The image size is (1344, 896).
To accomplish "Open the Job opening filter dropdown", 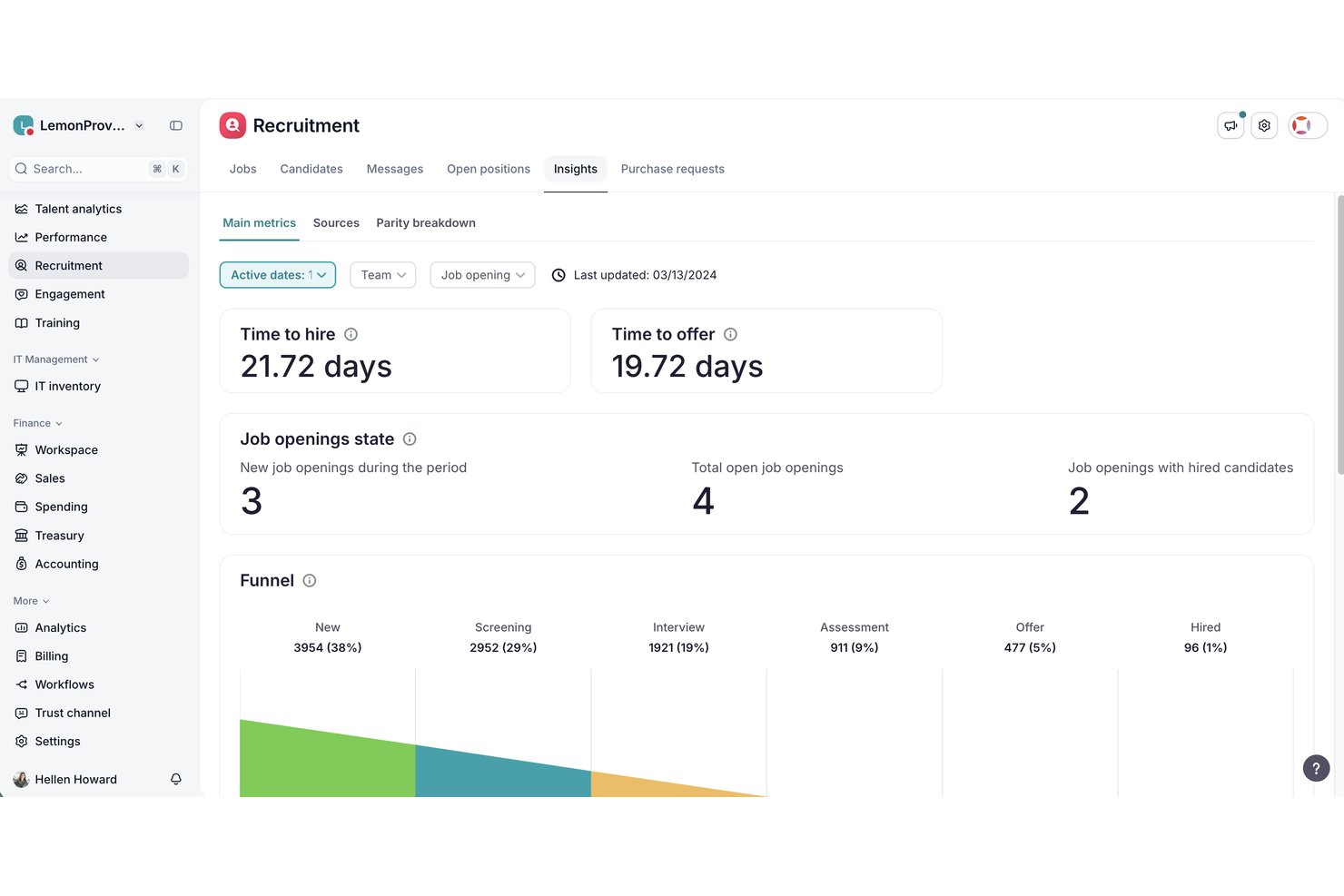I will 482,275.
